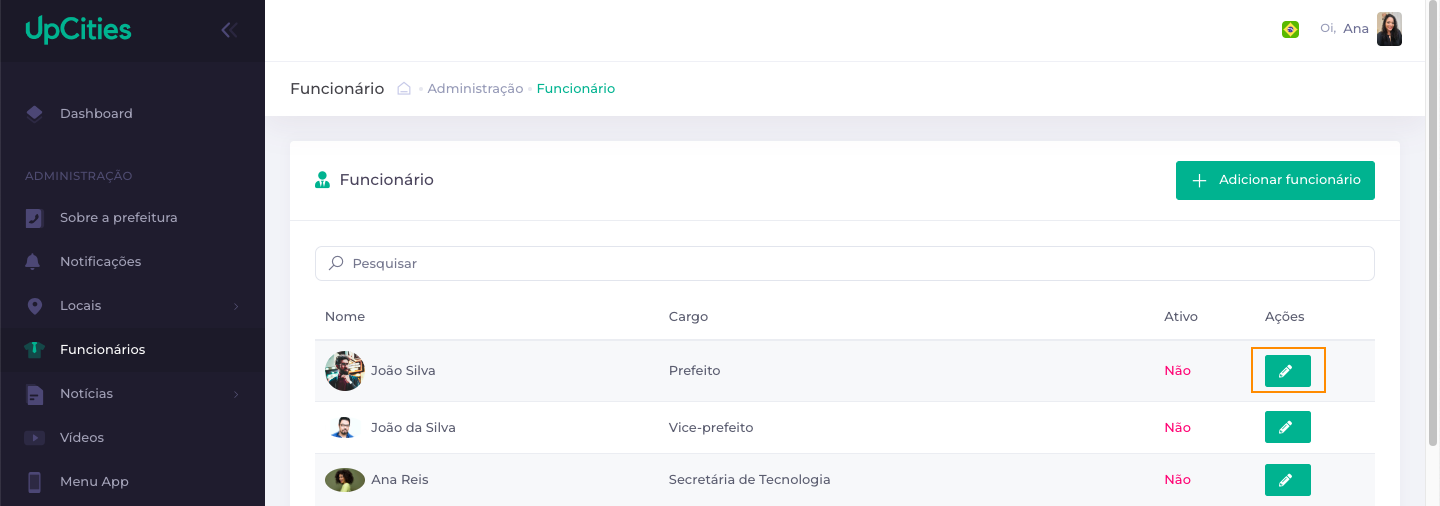Screen dimensions: 1440x506
Task: Click the Cargo column header
Action: click(x=688, y=316)
